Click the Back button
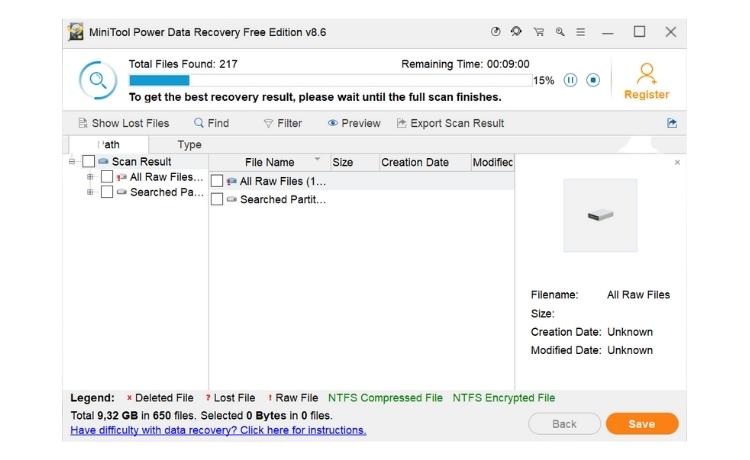 point(564,424)
